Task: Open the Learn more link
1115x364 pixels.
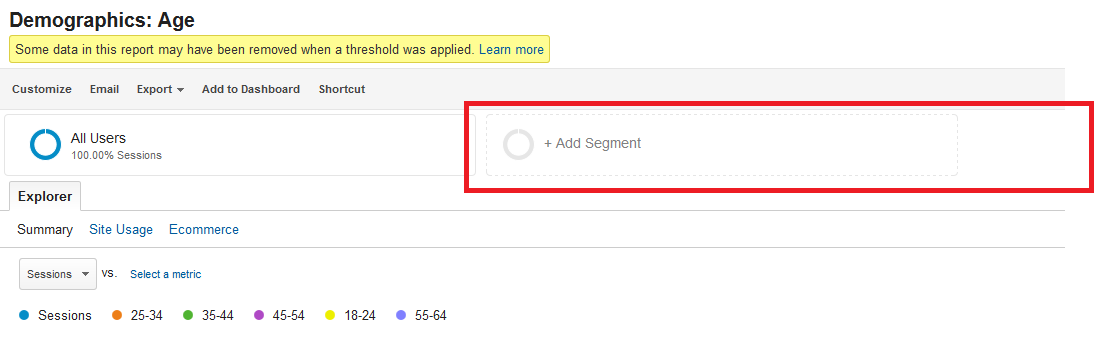Action: pos(511,50)
